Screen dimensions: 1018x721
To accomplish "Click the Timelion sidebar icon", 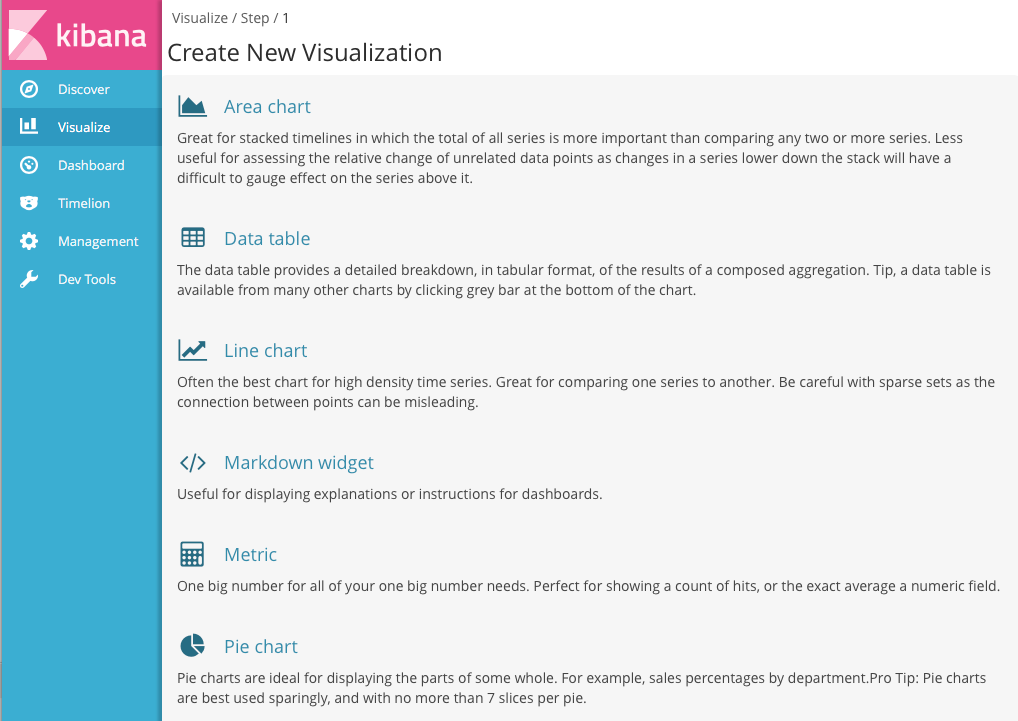I will tap(29, 203).
